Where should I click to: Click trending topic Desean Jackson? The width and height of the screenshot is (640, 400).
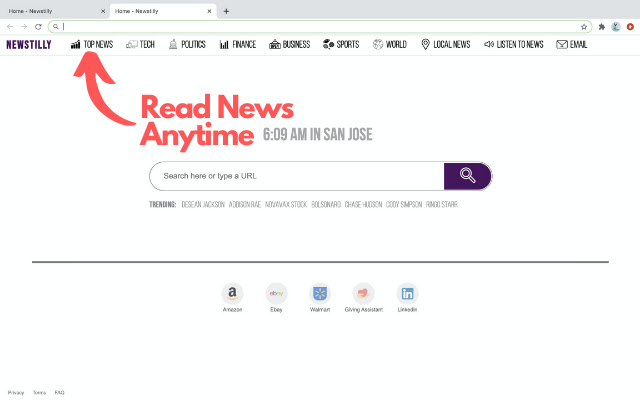tap(203, 204)
